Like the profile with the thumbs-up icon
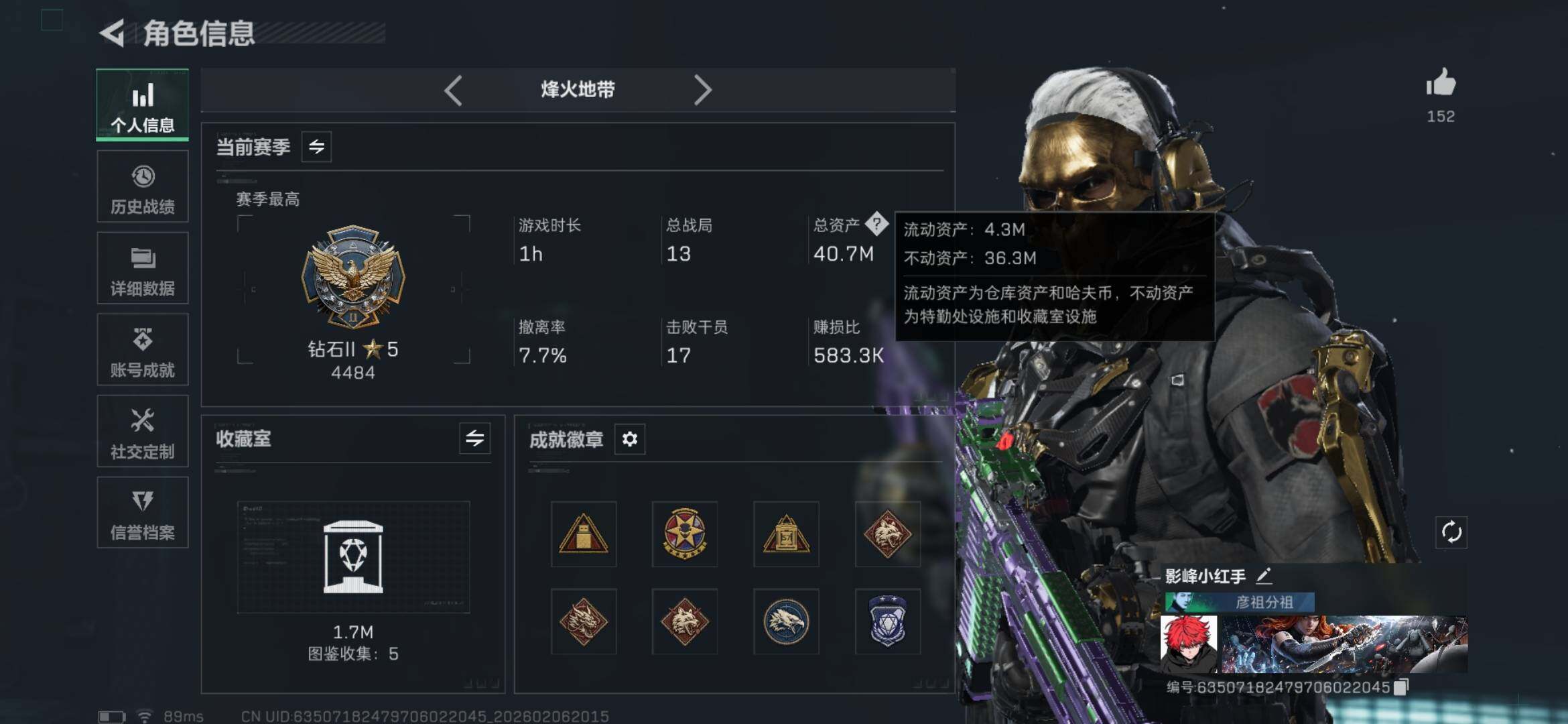1568x724 pixels. point(1440,82)
